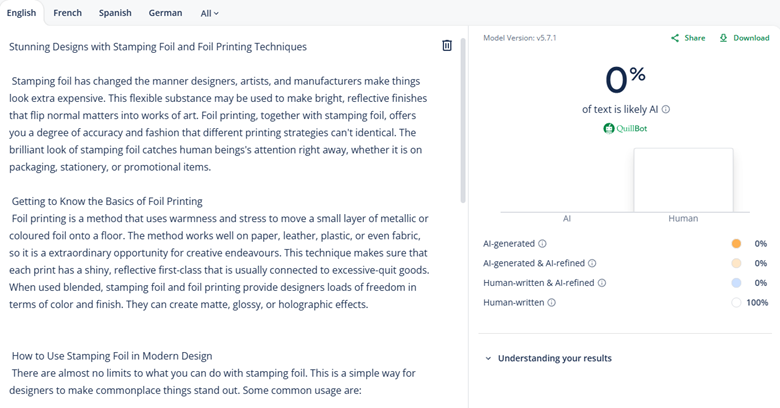Click the text editor scrollbar

coord(462,120)
